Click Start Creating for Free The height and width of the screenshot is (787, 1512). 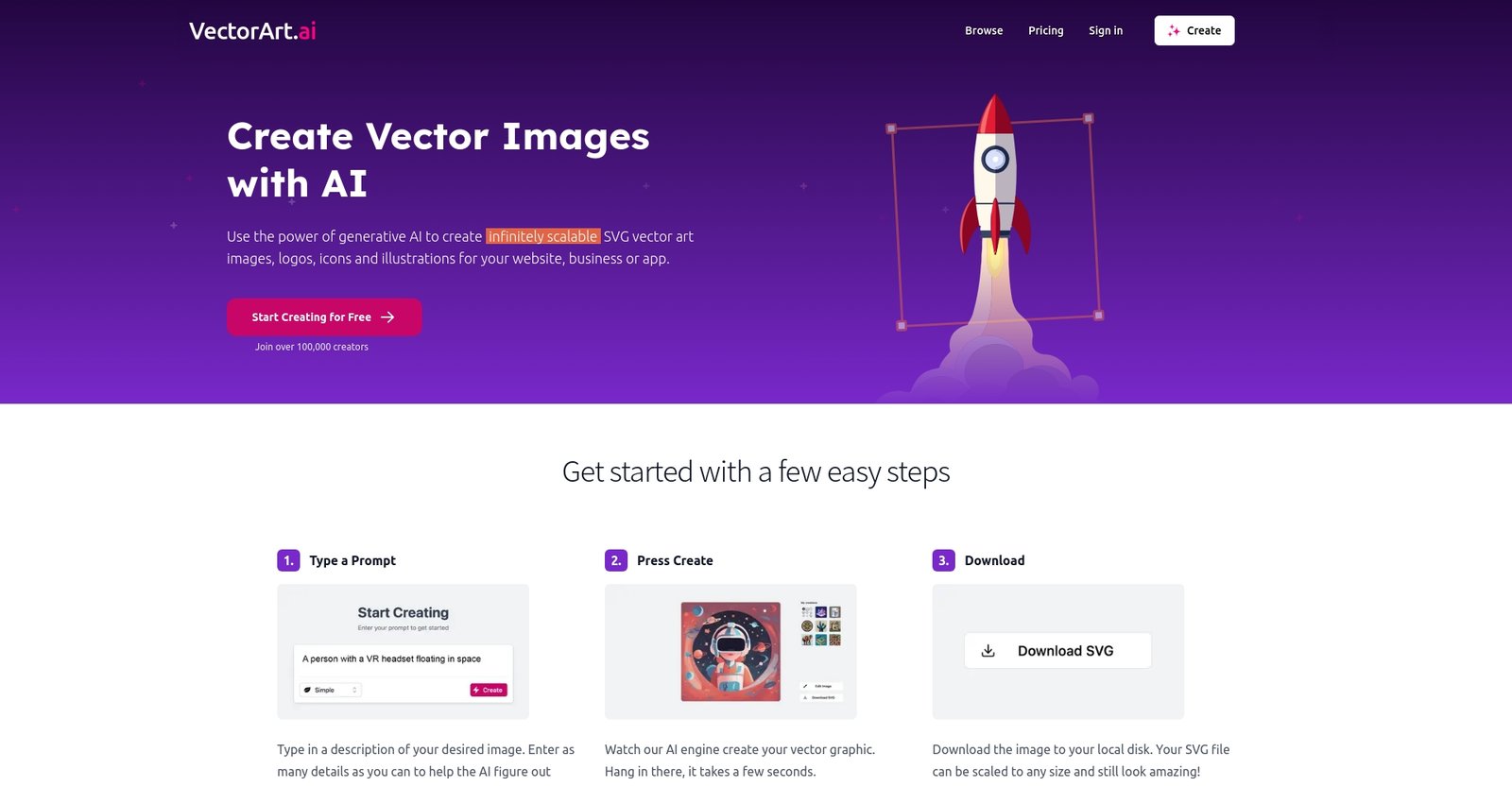(324, 317)
